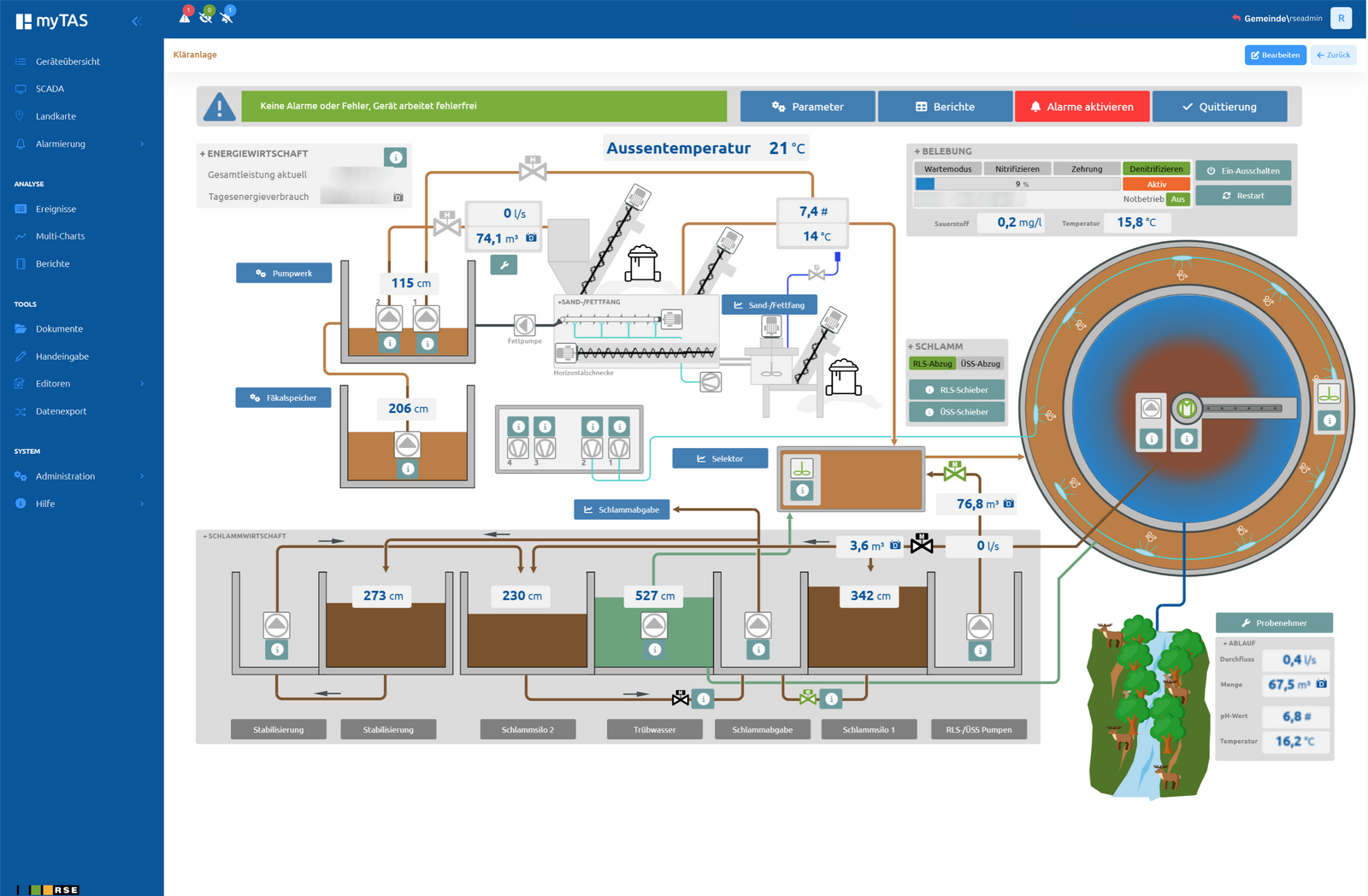This screenshot has height=896, width=1368.
Task: Open the Trübwasser button at the bottom
Action: (654, 729)
